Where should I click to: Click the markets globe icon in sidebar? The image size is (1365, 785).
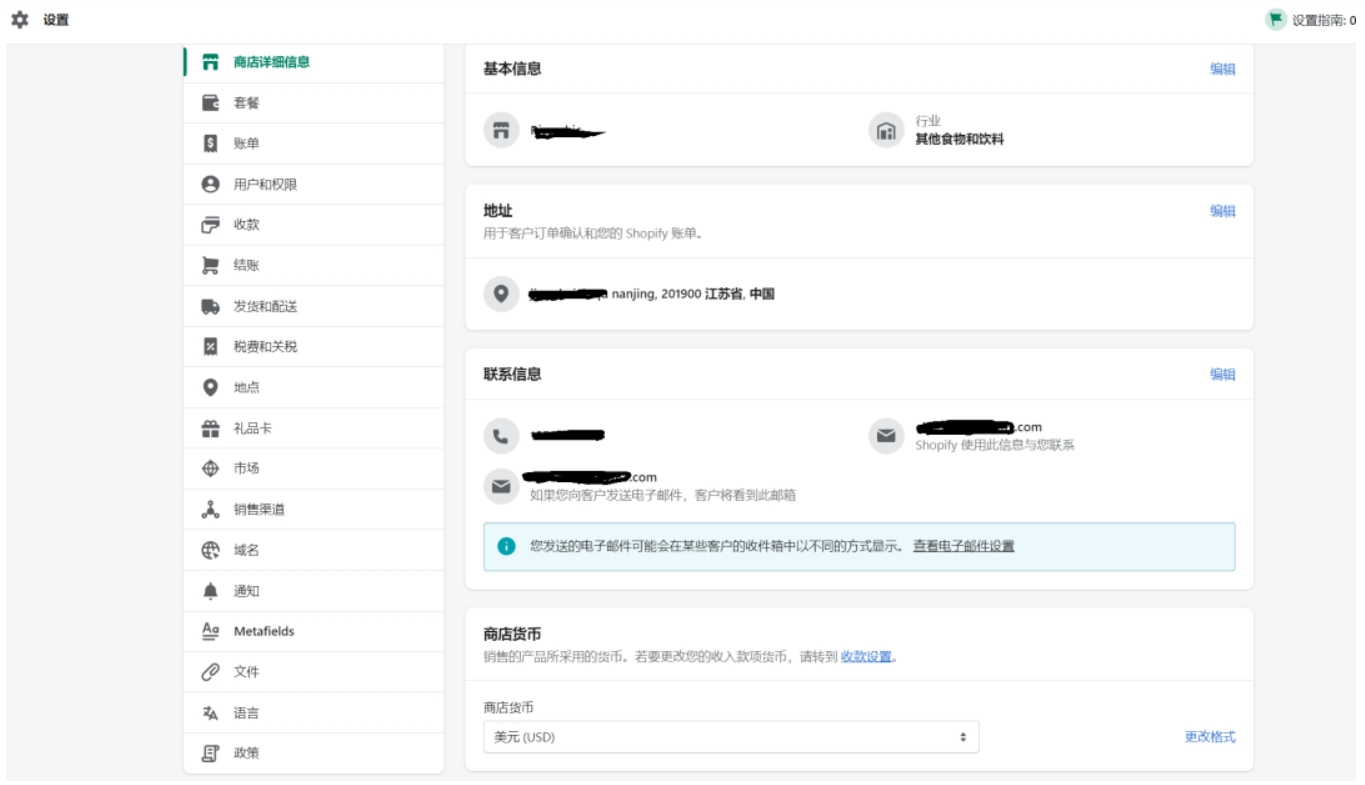coord(210,468)
